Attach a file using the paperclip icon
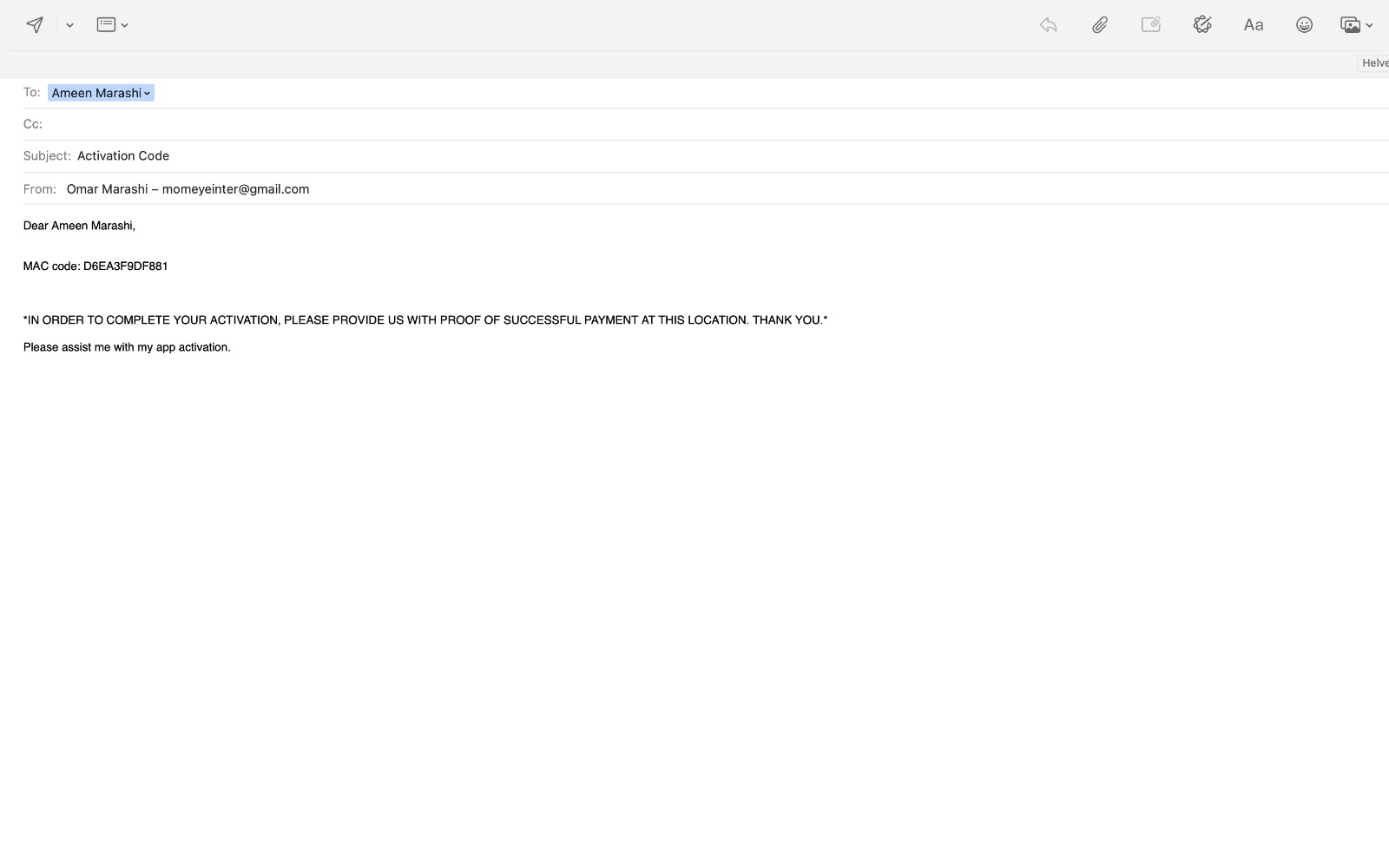 1099,24
